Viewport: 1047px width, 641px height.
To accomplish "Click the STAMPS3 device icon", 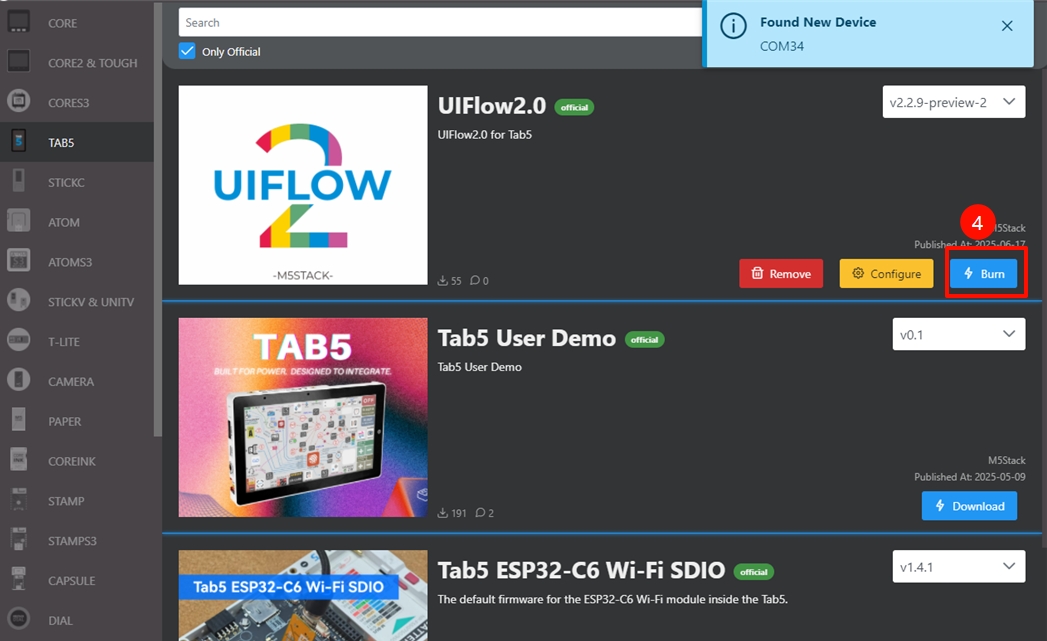I will pyautogui.click(x=19, y=540).
